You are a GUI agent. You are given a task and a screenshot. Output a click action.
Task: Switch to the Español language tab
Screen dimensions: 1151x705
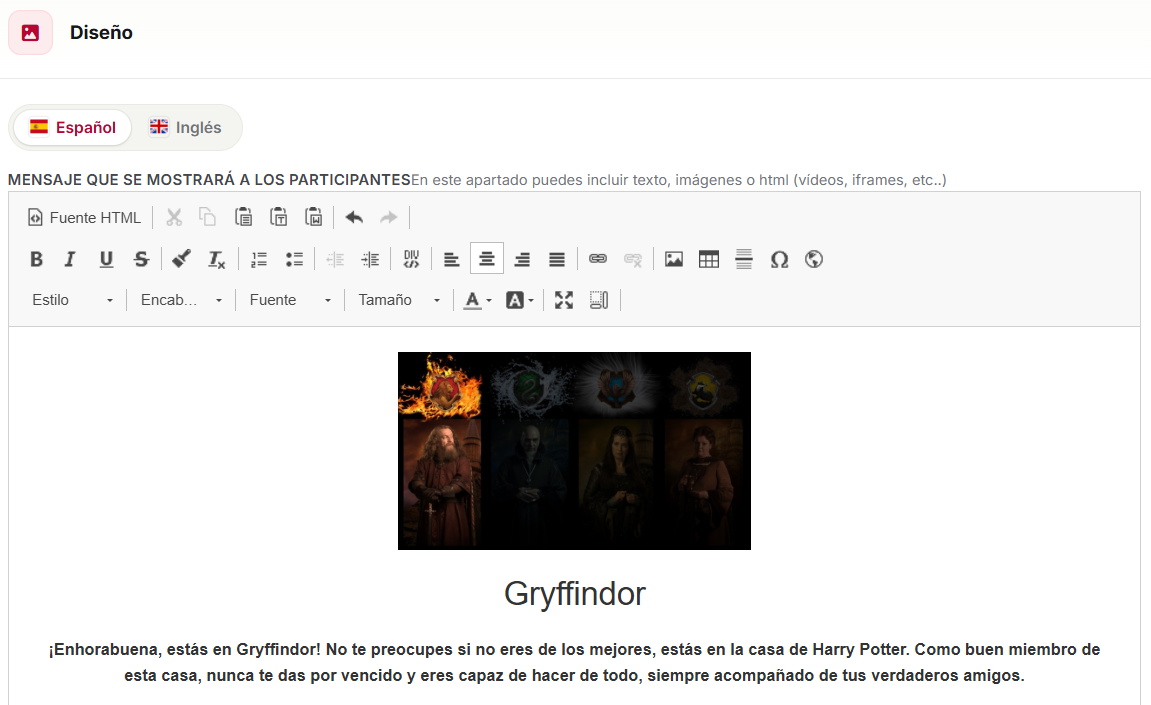click(x=73, y=127)
